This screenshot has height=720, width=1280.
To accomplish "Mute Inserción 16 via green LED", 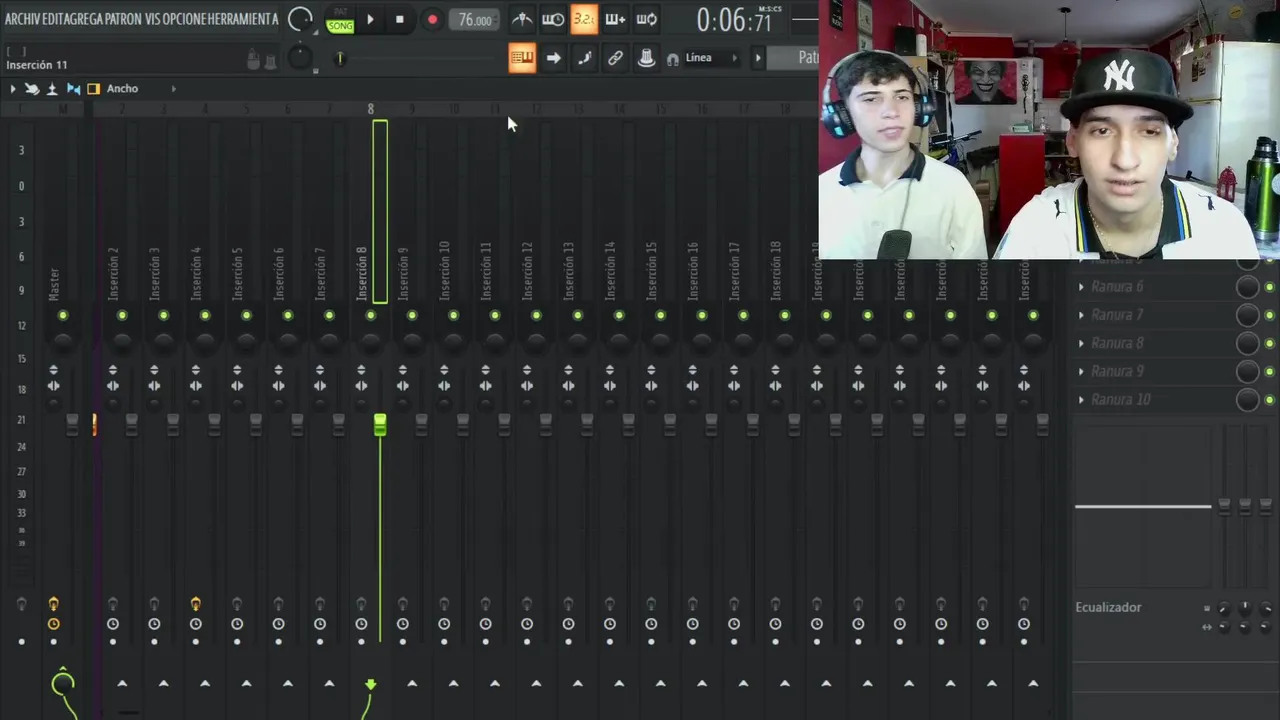I will pos(702,315).
